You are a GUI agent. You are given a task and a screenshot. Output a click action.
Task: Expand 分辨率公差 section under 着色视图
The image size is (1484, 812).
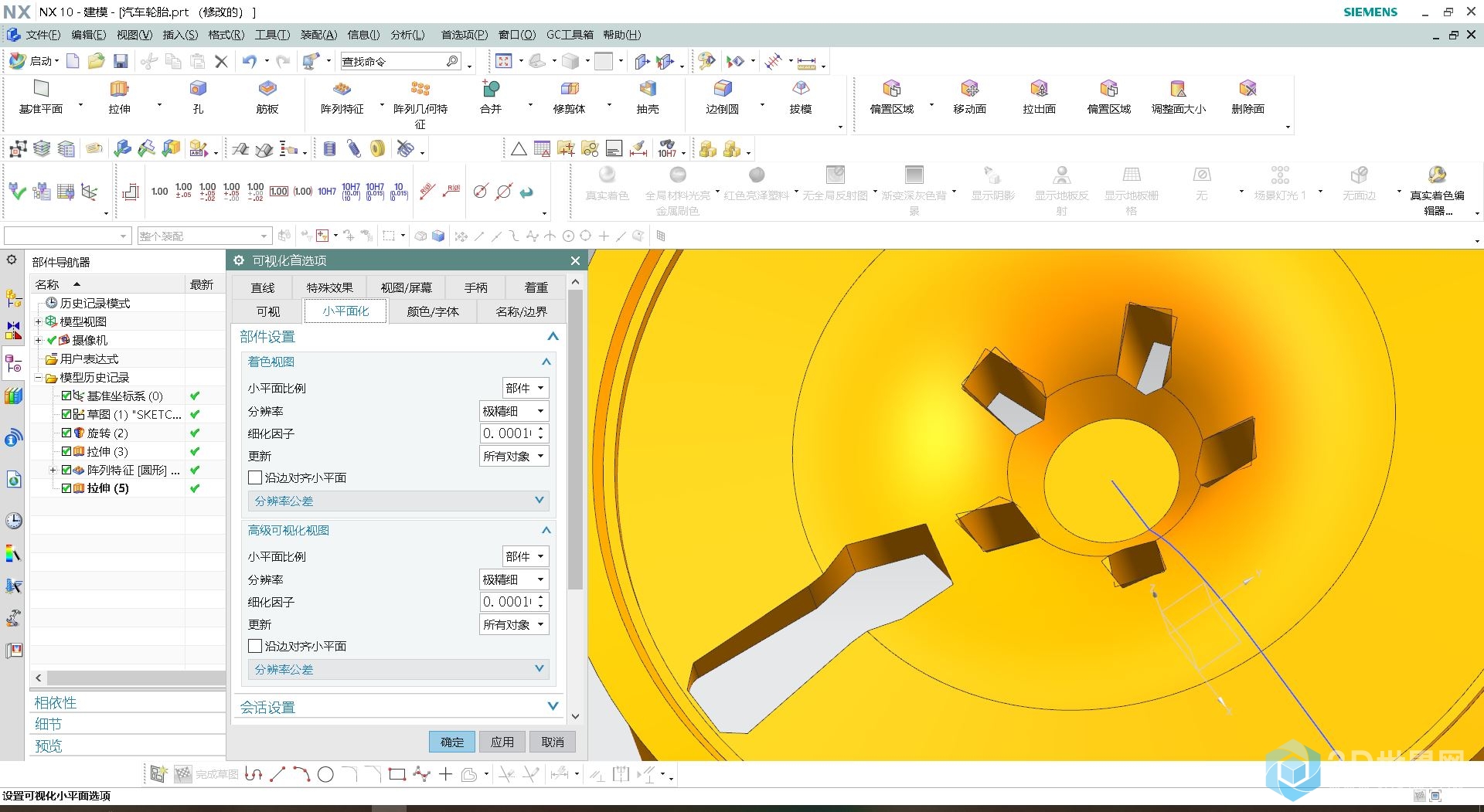pos(398,501)
